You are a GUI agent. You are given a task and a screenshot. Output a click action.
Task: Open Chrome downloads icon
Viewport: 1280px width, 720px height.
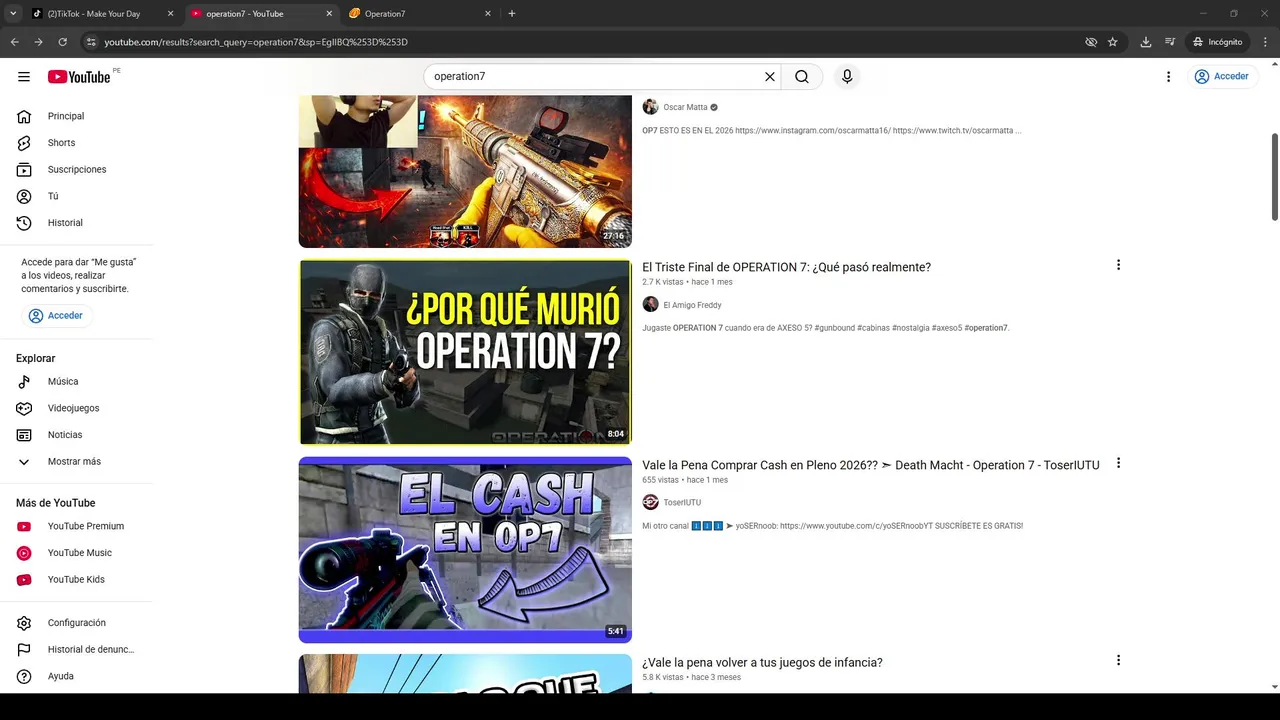coord(1146,42)
